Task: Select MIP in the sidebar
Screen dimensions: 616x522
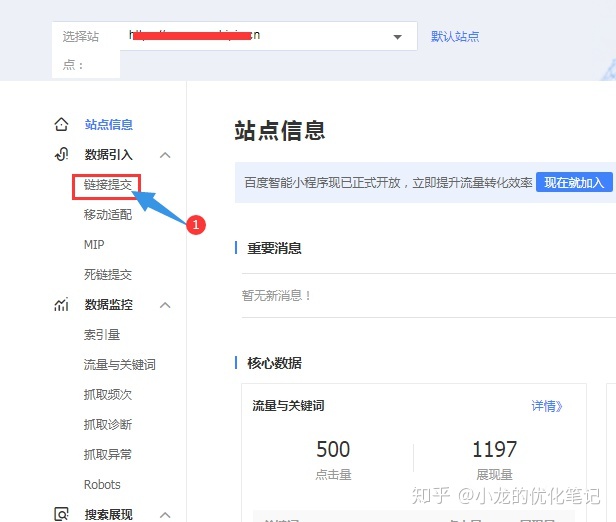Action: pos(94,245)
